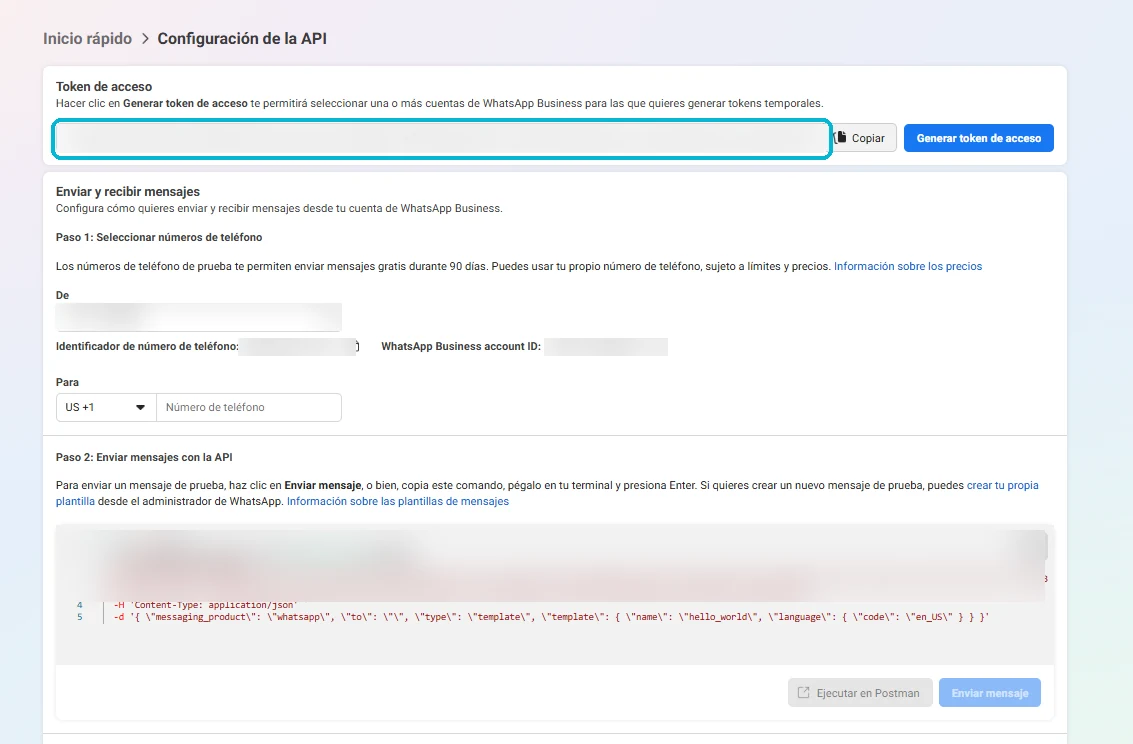Viewport: 1133px width, 744px height.
Task: Click the copy clipboard icon beside Copiar
Action: (840, 137)
